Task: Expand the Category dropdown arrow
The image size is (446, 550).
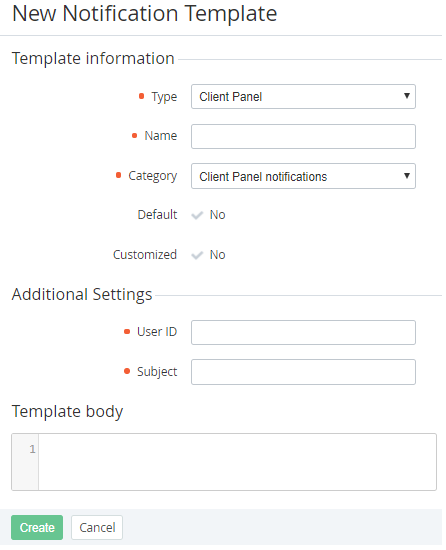Action: tap(407, 175)
